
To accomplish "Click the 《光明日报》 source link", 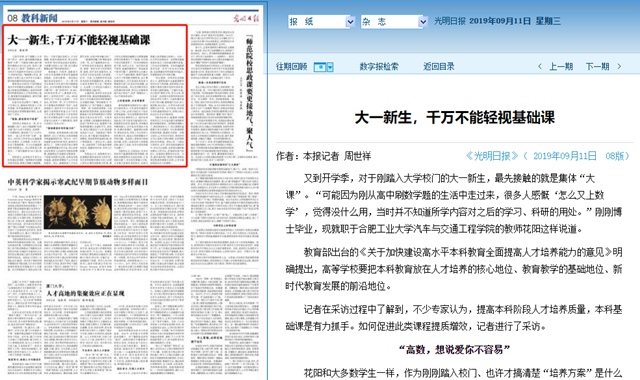I will 492,156.
